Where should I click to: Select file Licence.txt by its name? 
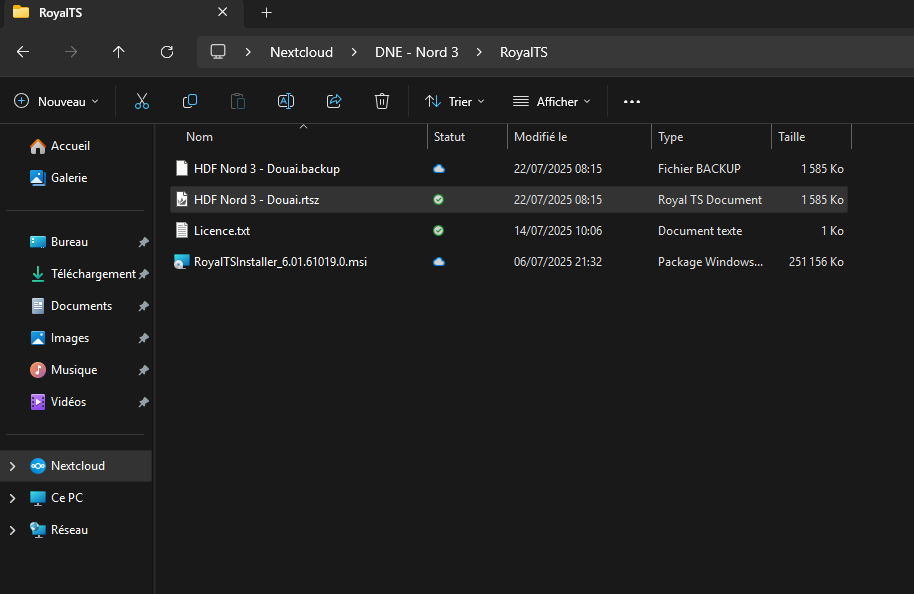[222, 230]
